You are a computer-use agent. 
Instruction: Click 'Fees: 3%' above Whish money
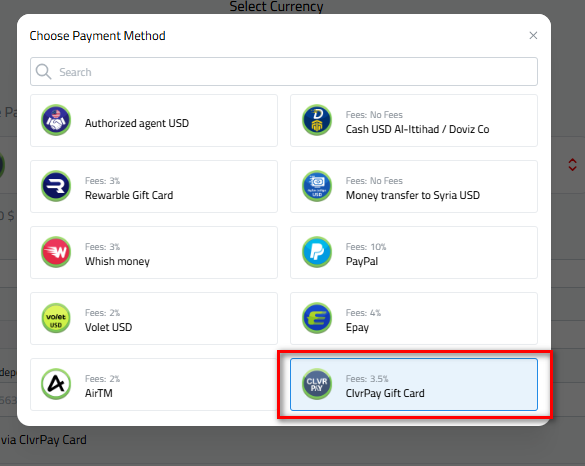[x=102, y=247]
